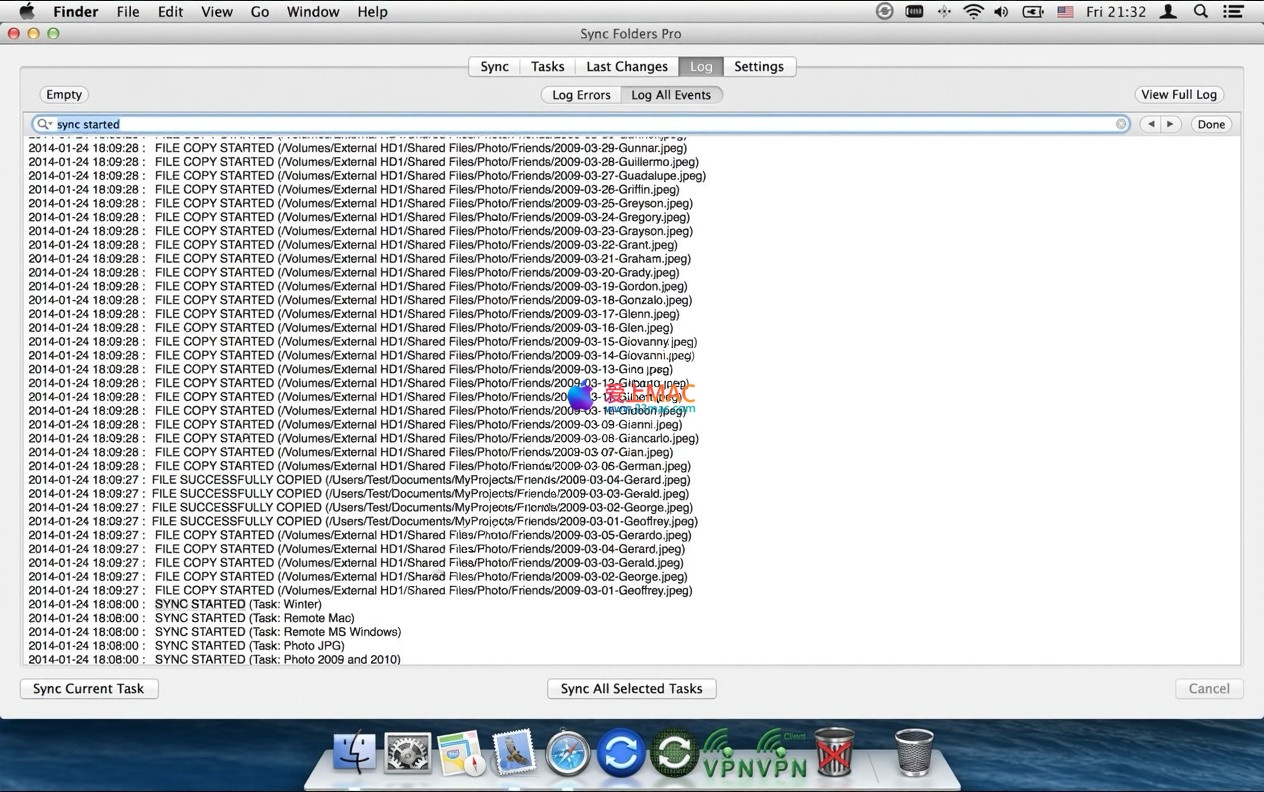The height and width of the screenshot is (792, 1264).
Task: Clear the search field with the X icon
Action: 1122,124
